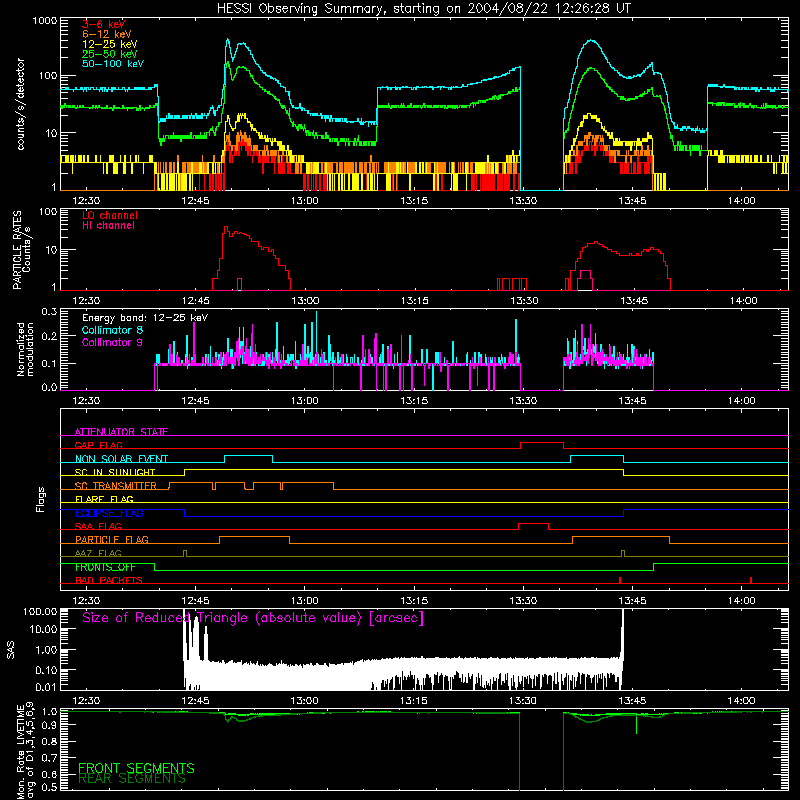
Task: Click the NON SOLAR EVENT flag label
Action: 121,459
